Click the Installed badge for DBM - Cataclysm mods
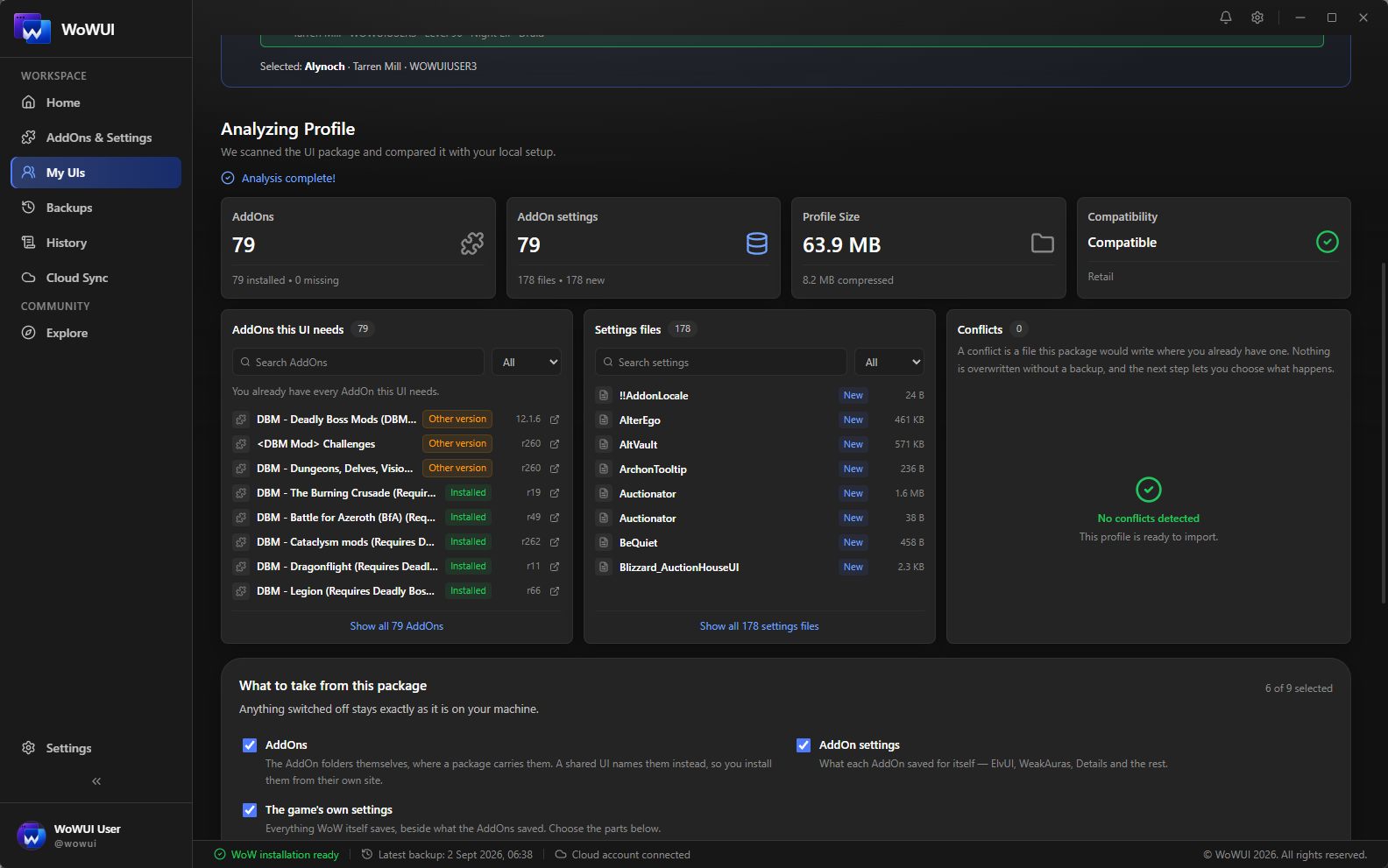The width and height of the screenshot is (1388, 868). pos(468,542)
